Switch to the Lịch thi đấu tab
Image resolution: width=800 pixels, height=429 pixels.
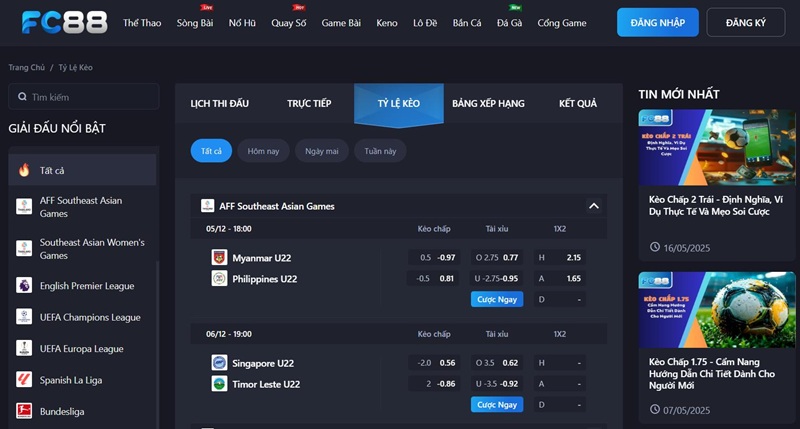[219, 104]
